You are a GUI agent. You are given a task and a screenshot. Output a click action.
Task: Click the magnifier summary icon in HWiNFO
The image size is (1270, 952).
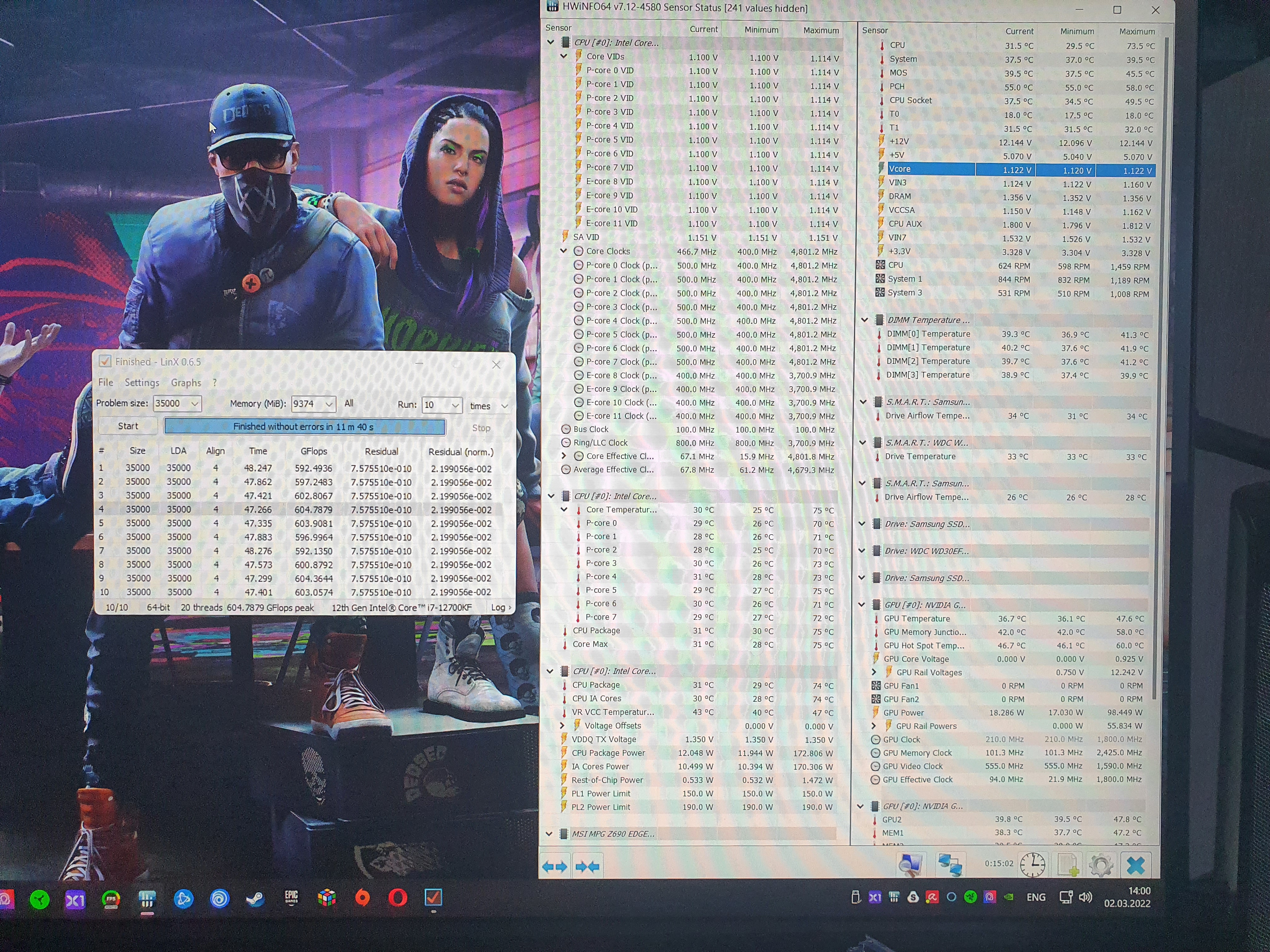(x=911, y=865)
